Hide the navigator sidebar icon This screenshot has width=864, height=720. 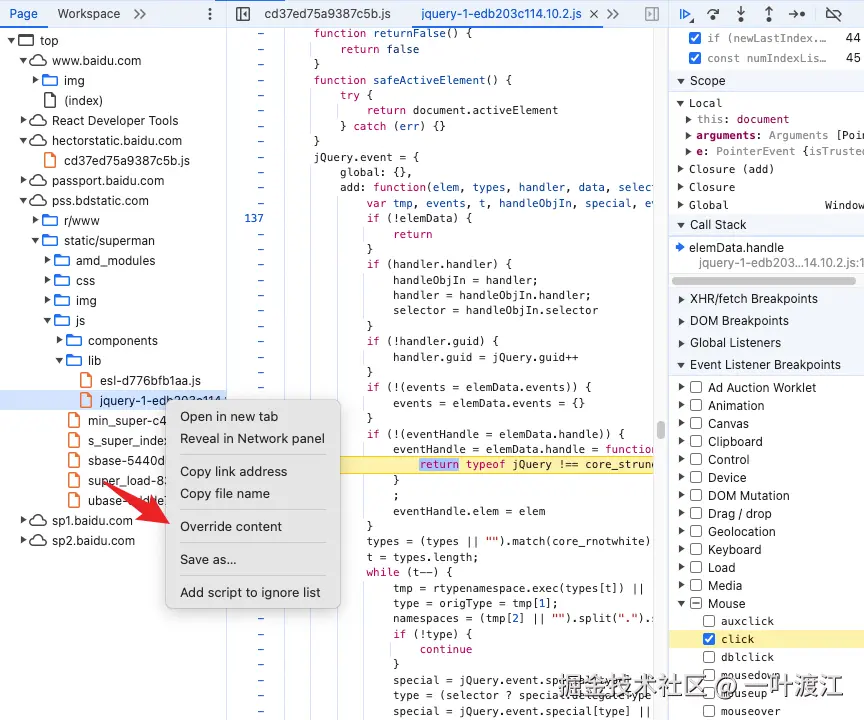tap(243, 14)
